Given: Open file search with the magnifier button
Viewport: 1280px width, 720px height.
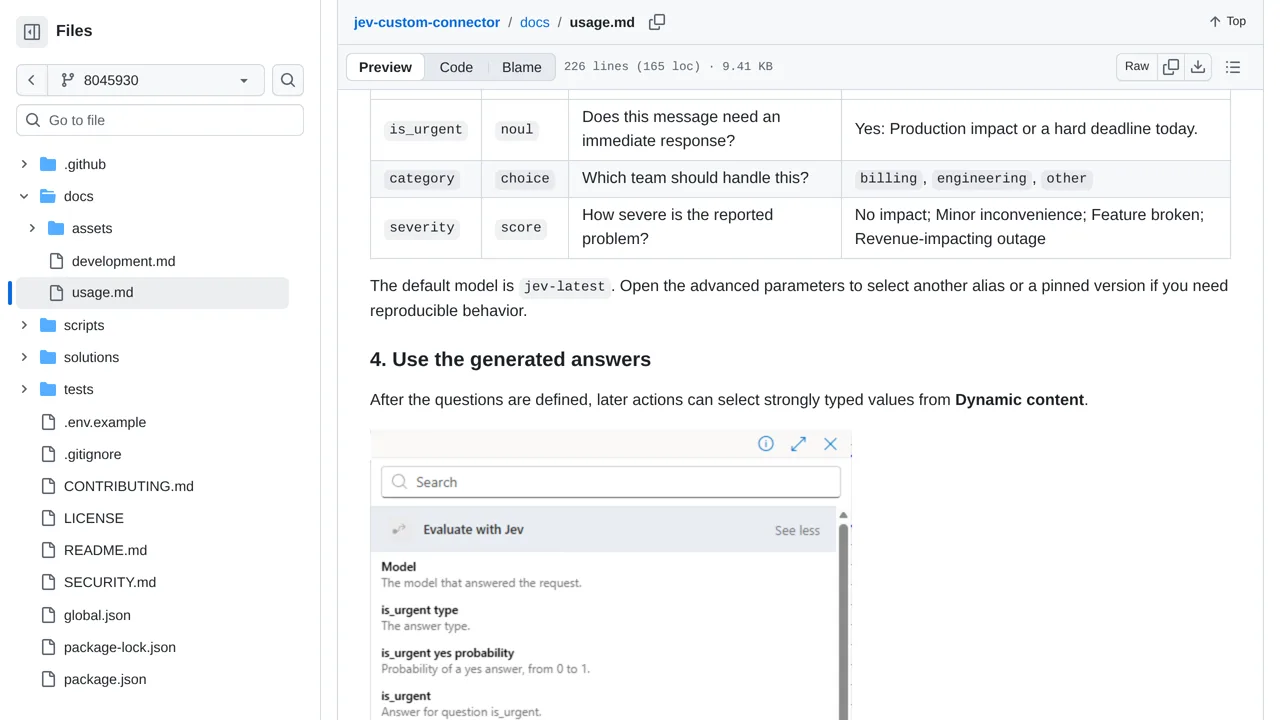Looking at the screenshot, I should (x=288, y=80).
